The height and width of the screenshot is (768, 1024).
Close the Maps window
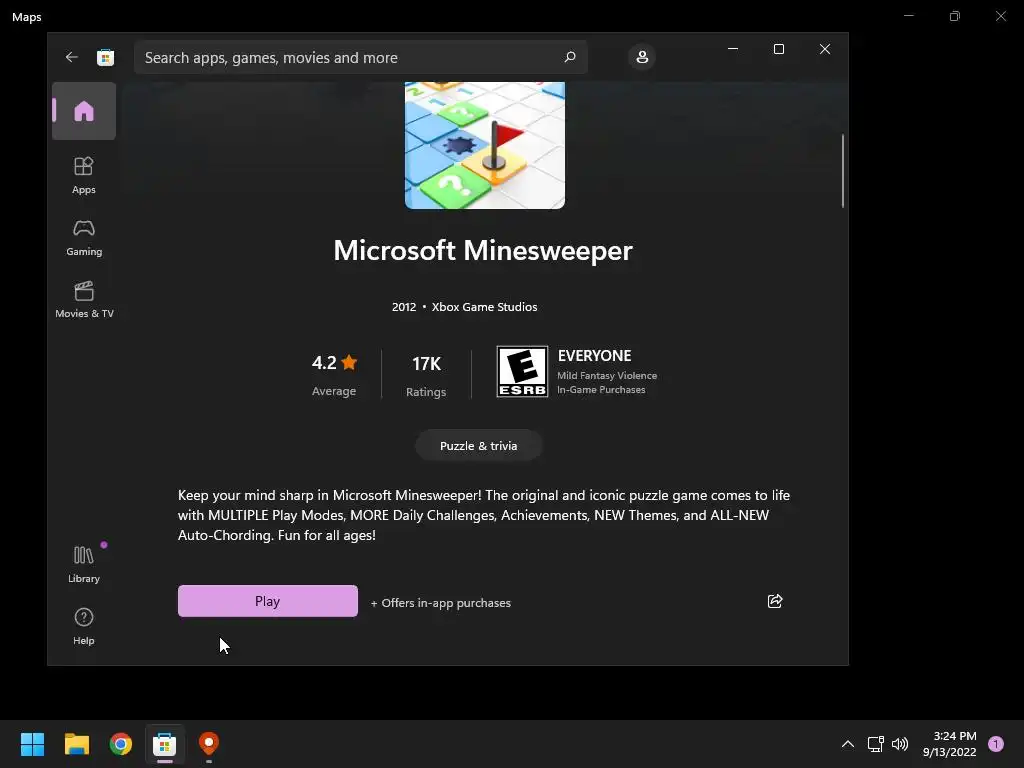(1000, 16)
